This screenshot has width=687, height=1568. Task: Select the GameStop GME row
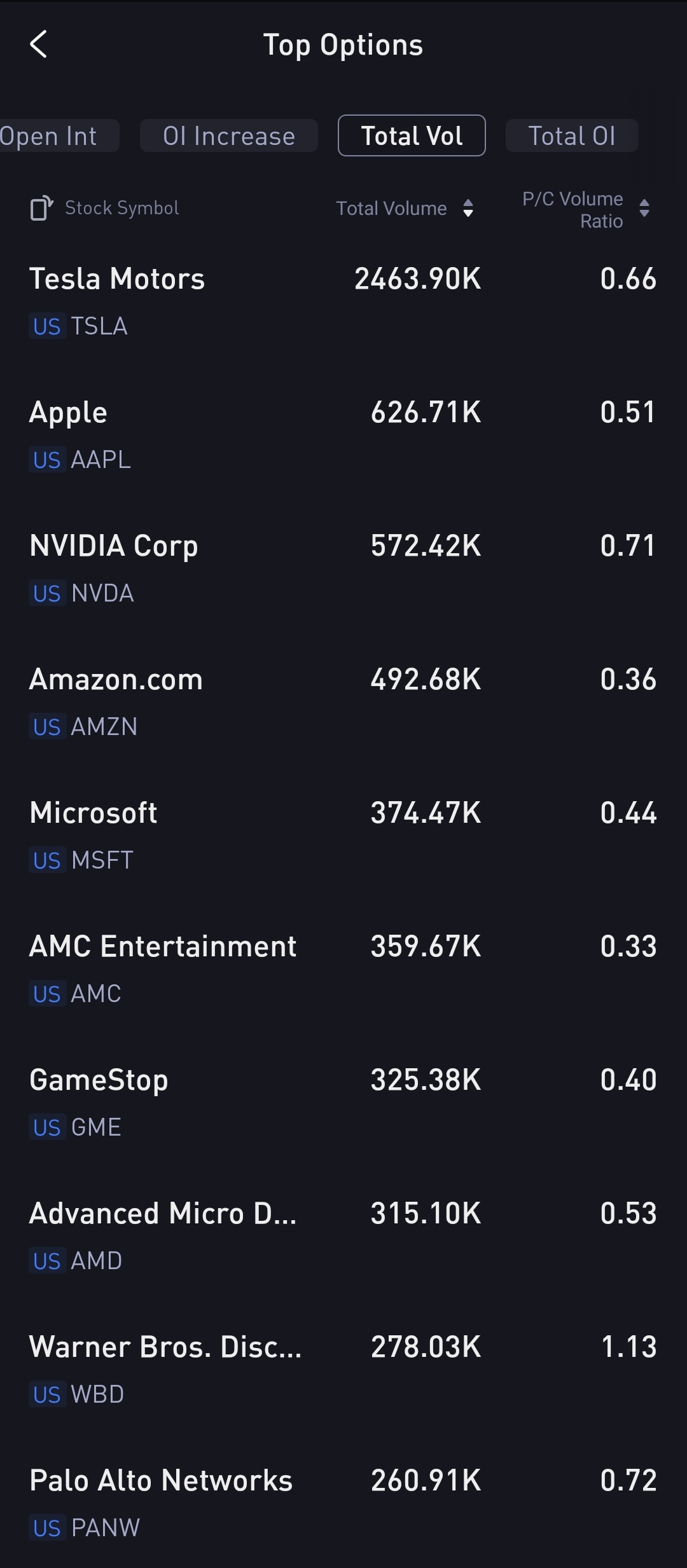point(343,1103)
